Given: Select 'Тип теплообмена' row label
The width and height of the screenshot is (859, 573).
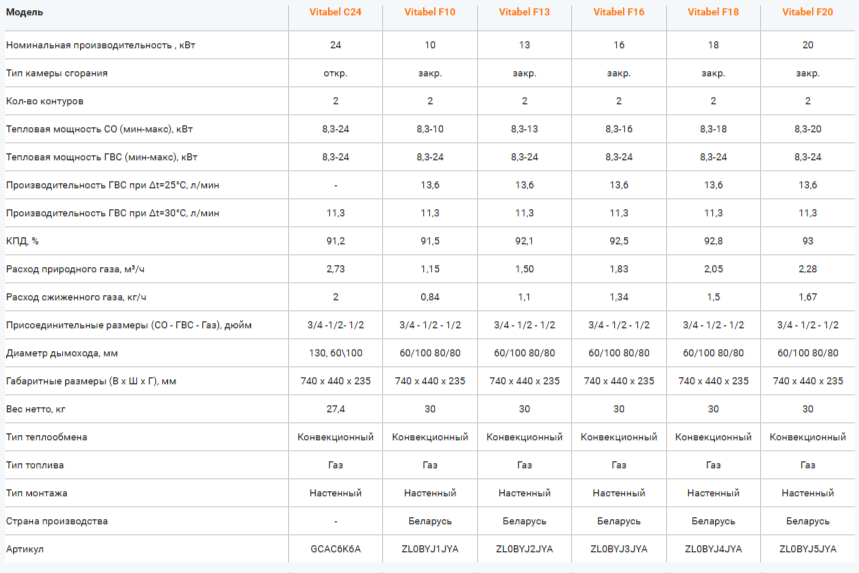Looking at the screenshot, I should tap(47, 437).
